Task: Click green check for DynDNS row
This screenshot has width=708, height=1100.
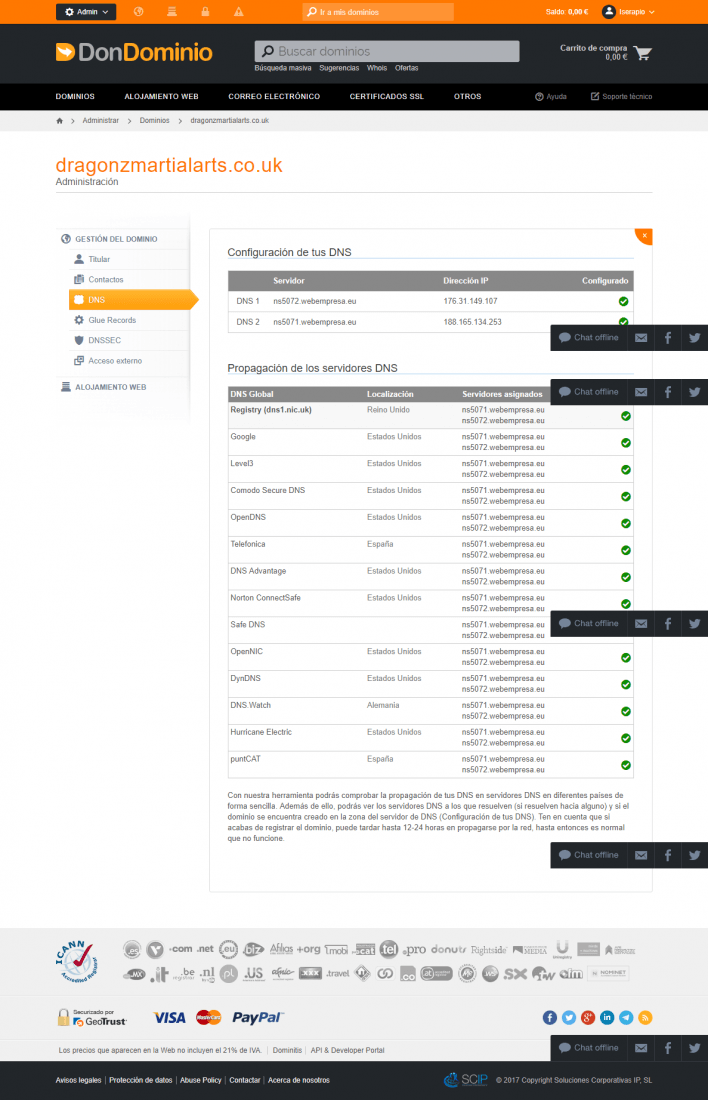Action: (626, 685)
